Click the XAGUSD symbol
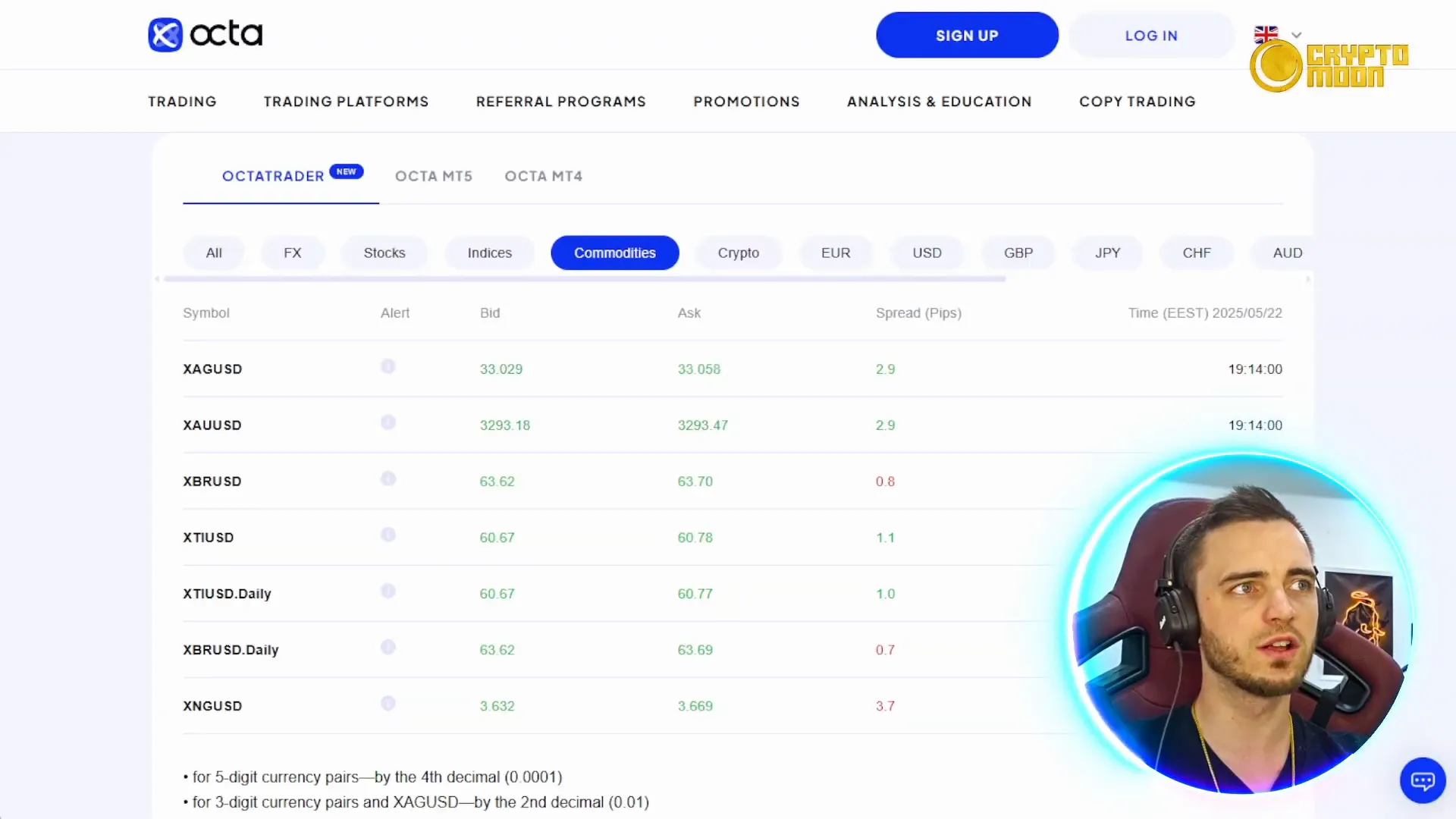This screenshot has height=819, width=1456. 212,369
